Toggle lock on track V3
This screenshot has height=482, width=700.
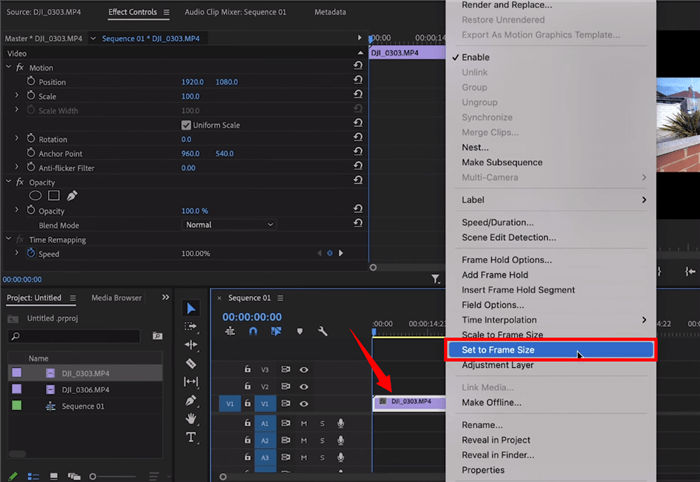tap(247, 369)
